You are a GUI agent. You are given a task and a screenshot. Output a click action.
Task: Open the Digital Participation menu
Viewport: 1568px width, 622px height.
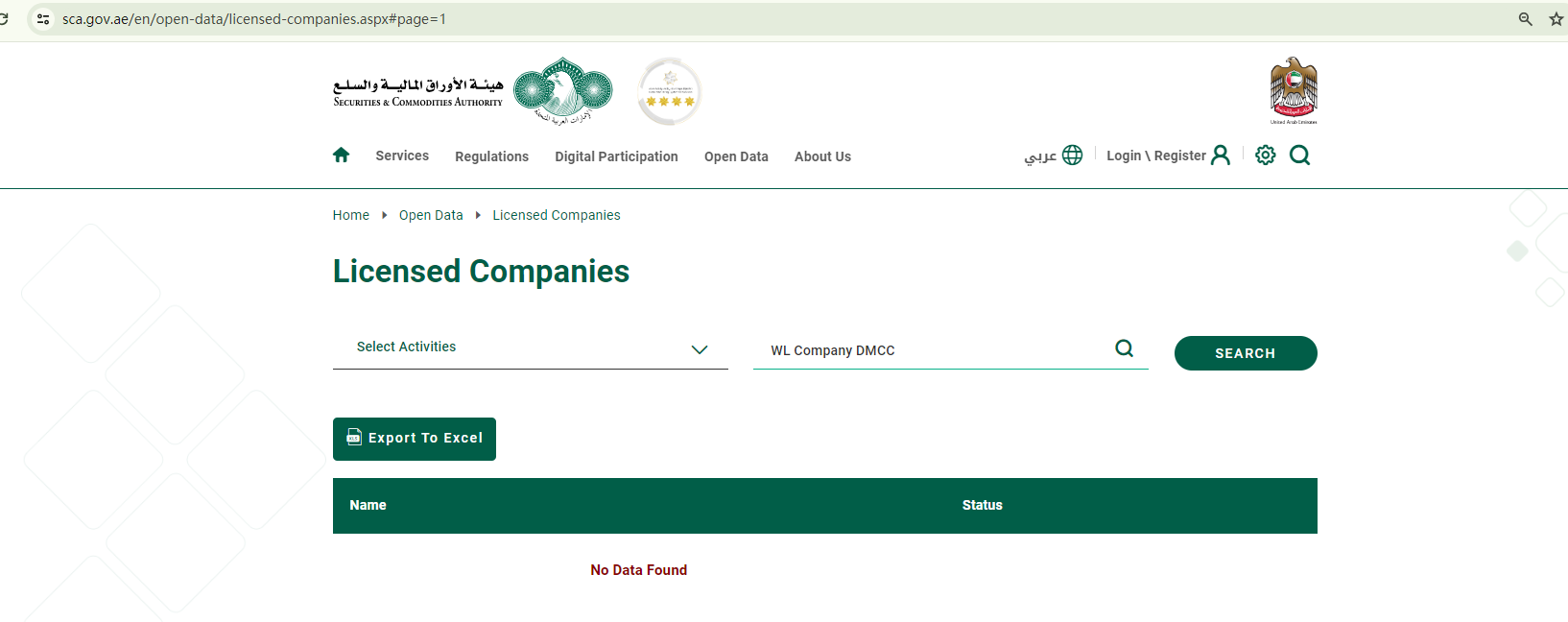(616, 156)
